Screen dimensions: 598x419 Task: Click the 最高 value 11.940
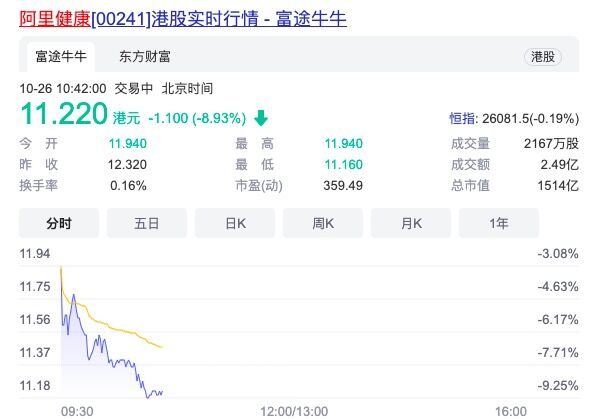344,144
